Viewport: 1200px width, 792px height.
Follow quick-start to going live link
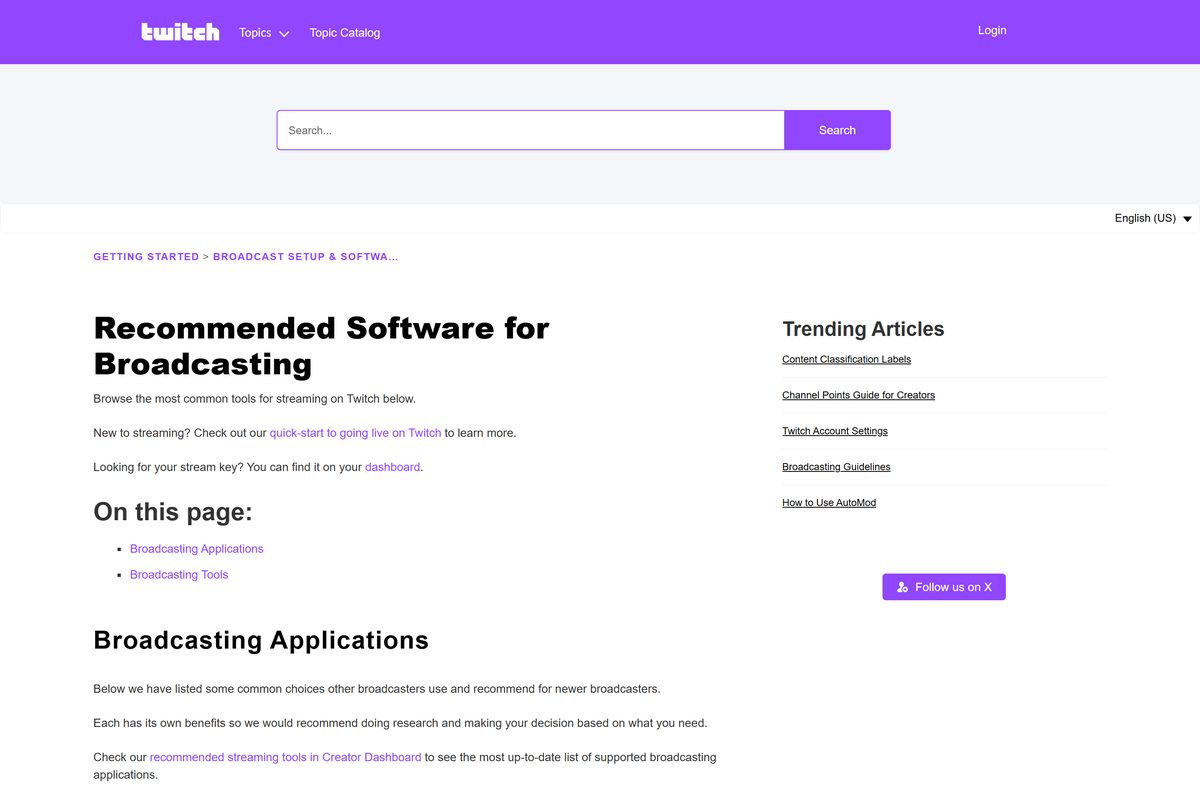[355, 433]
